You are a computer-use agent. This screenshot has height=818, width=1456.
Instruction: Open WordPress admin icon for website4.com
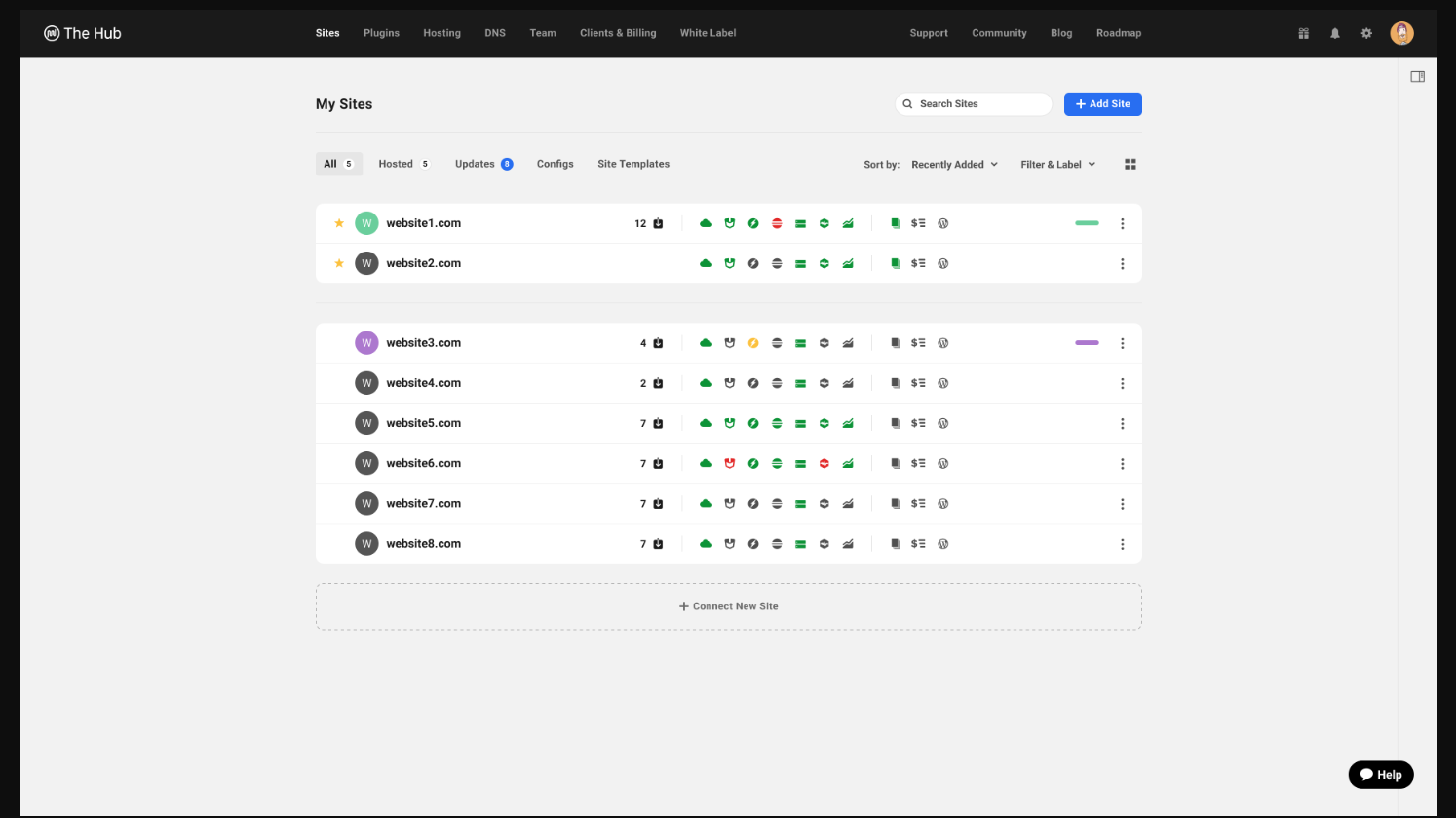click(x=943, y=384)
